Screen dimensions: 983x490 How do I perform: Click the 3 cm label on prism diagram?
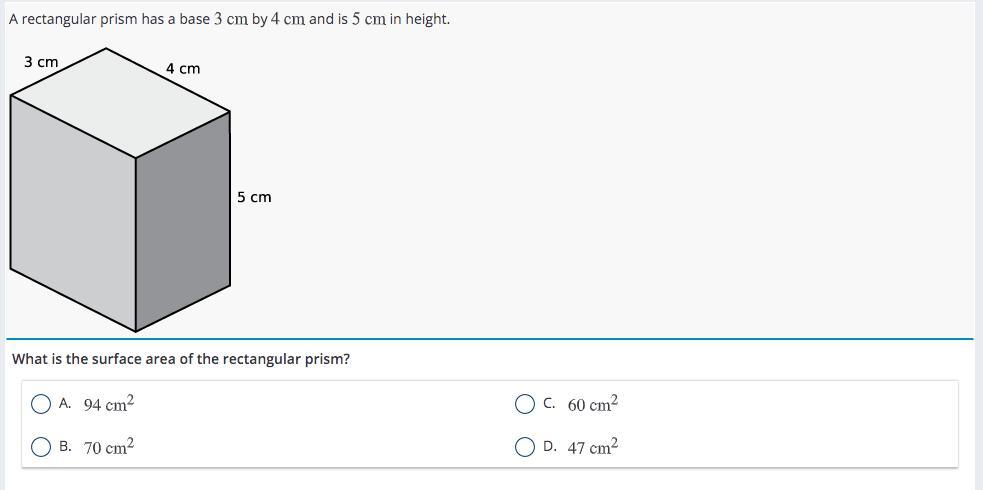click(41, 62)
